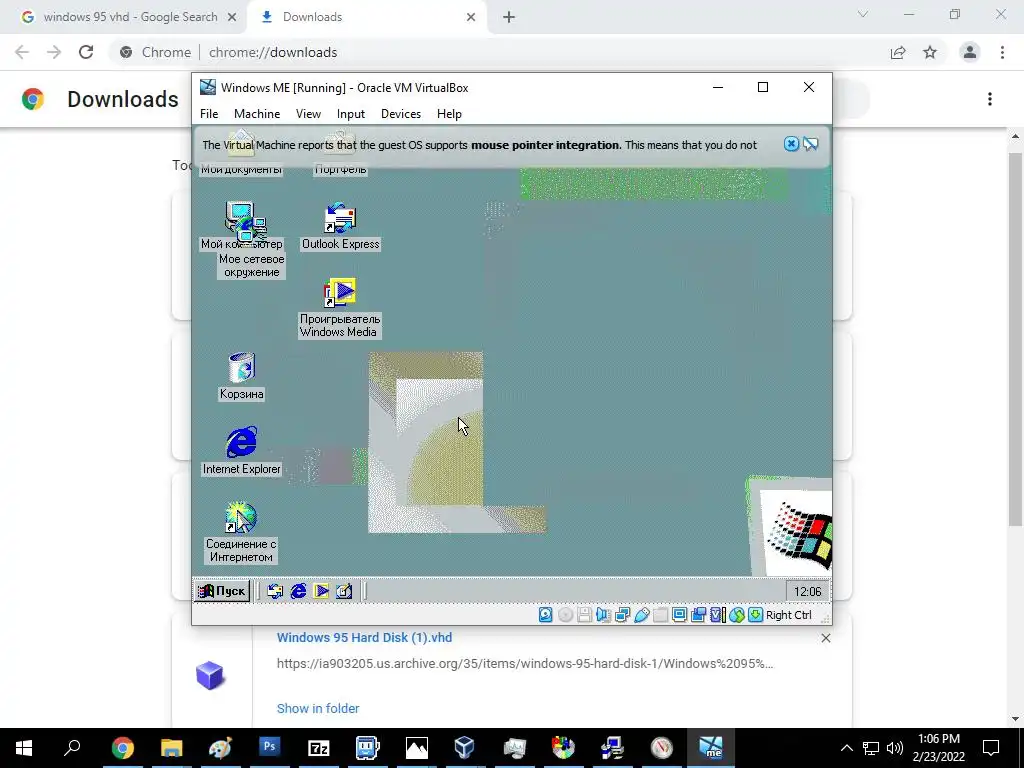Click the Downloads page vertical scrollbar

click(x=1015, y=338)
